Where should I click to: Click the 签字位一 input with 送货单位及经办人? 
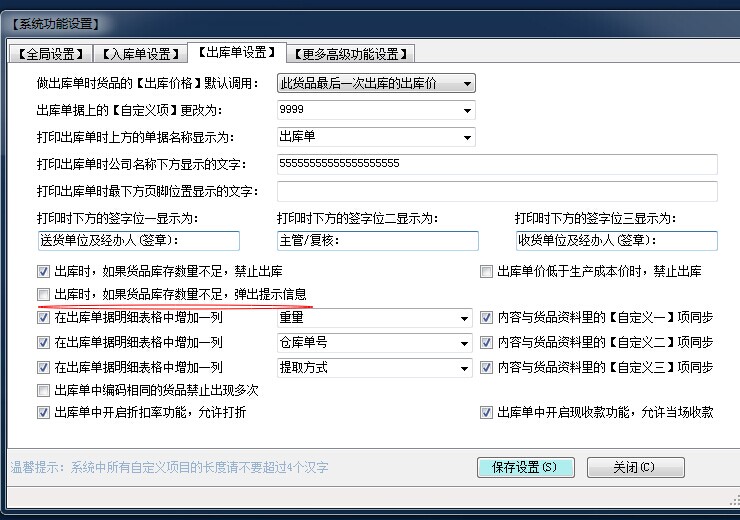pyautogui.click(x=138, y=241)
